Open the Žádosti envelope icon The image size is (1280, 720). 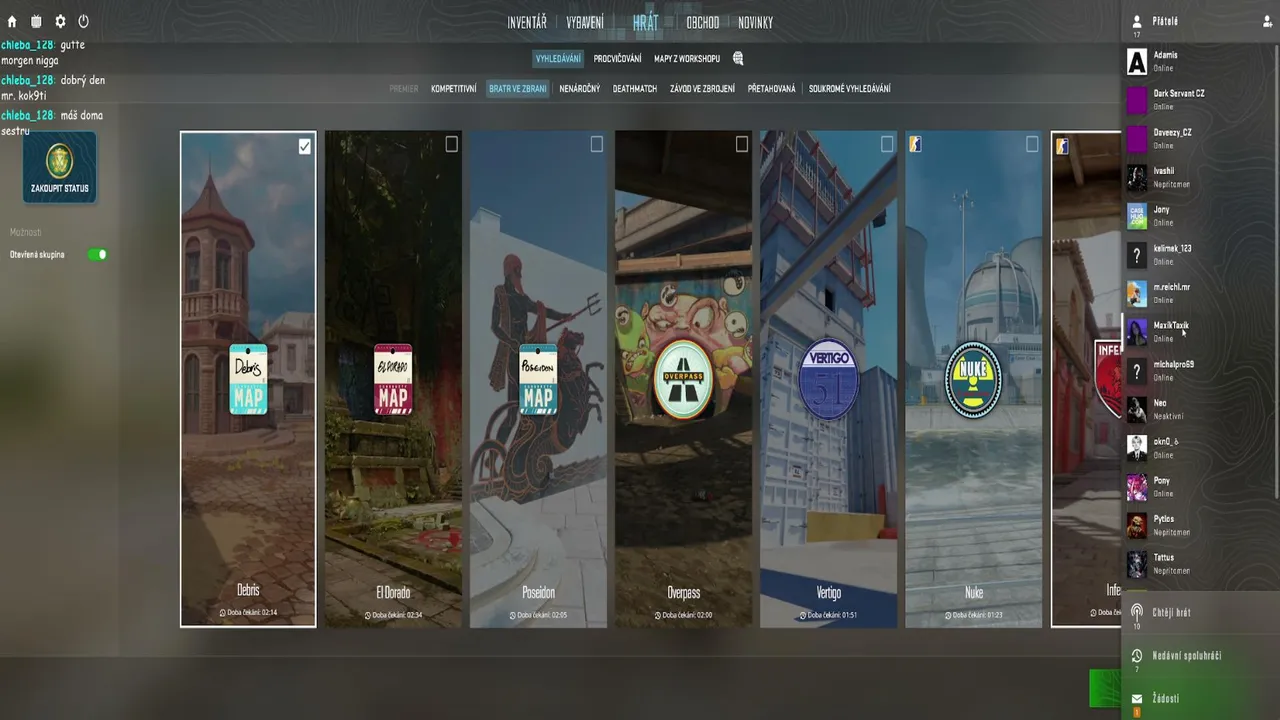click(1137, 699)
